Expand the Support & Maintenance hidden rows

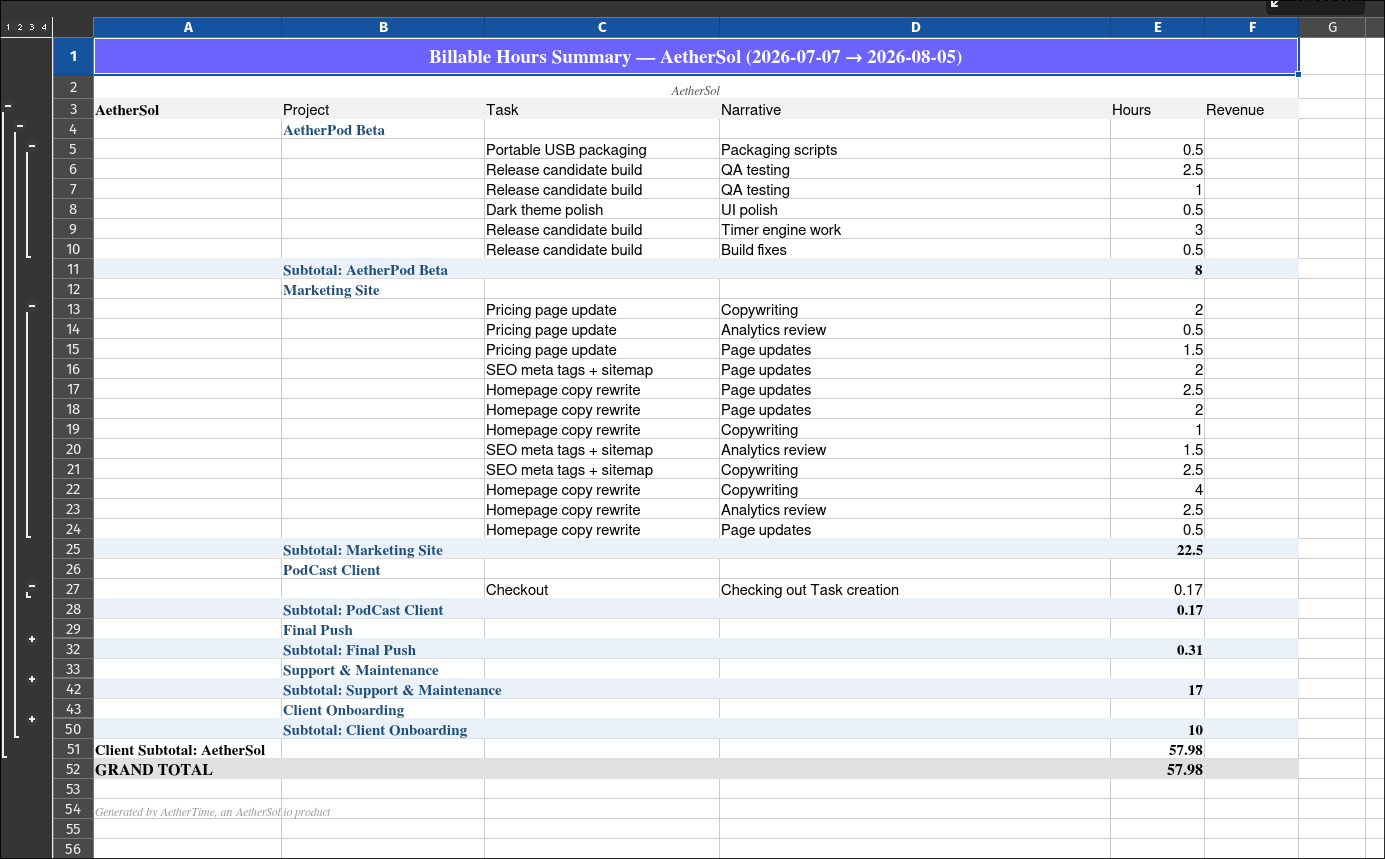click(x=32, y=679)
